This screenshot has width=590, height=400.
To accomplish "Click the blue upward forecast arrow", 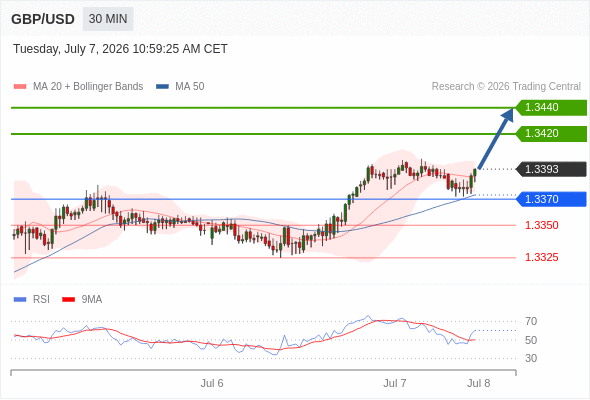I will [x=496, y=138].
